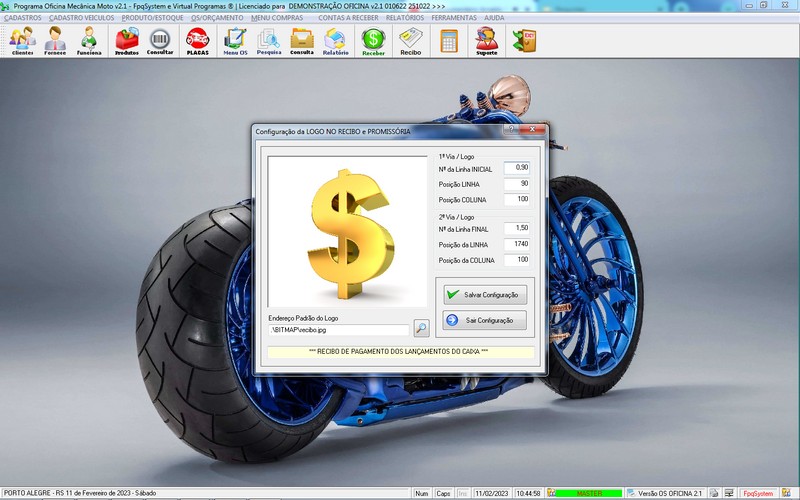The image size is (800, 500).
Task: Click the status bar printer icon
Action: point(714,493)
